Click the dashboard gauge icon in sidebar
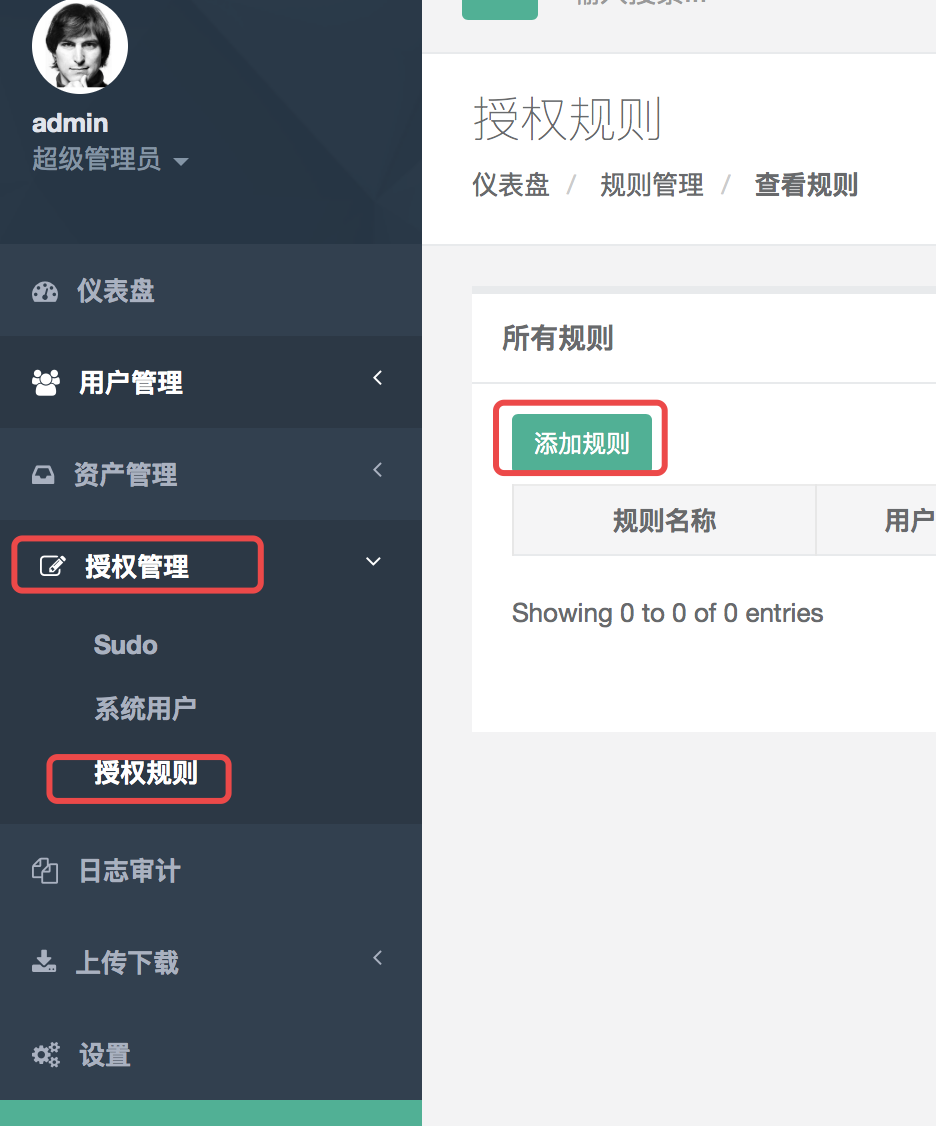The image size is (936, 1126). coord(45,292)
